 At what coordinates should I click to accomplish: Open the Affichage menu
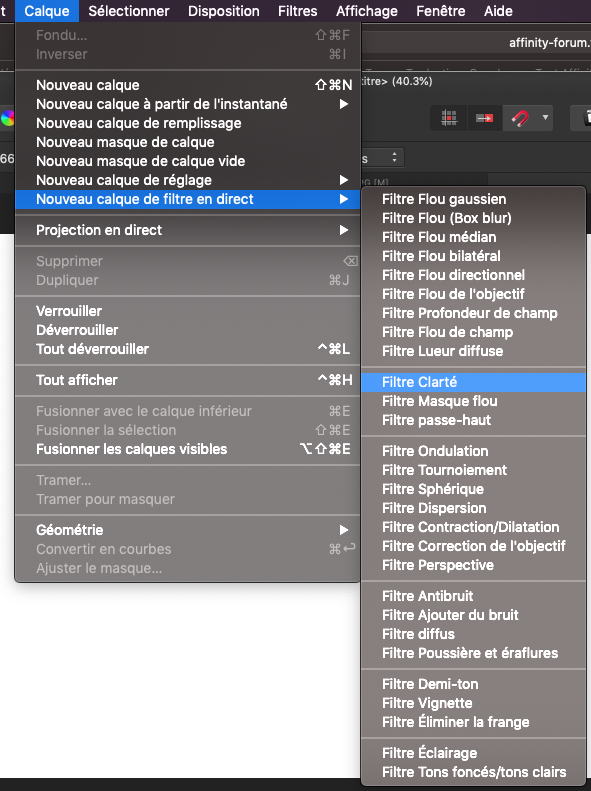pos(367,11)
